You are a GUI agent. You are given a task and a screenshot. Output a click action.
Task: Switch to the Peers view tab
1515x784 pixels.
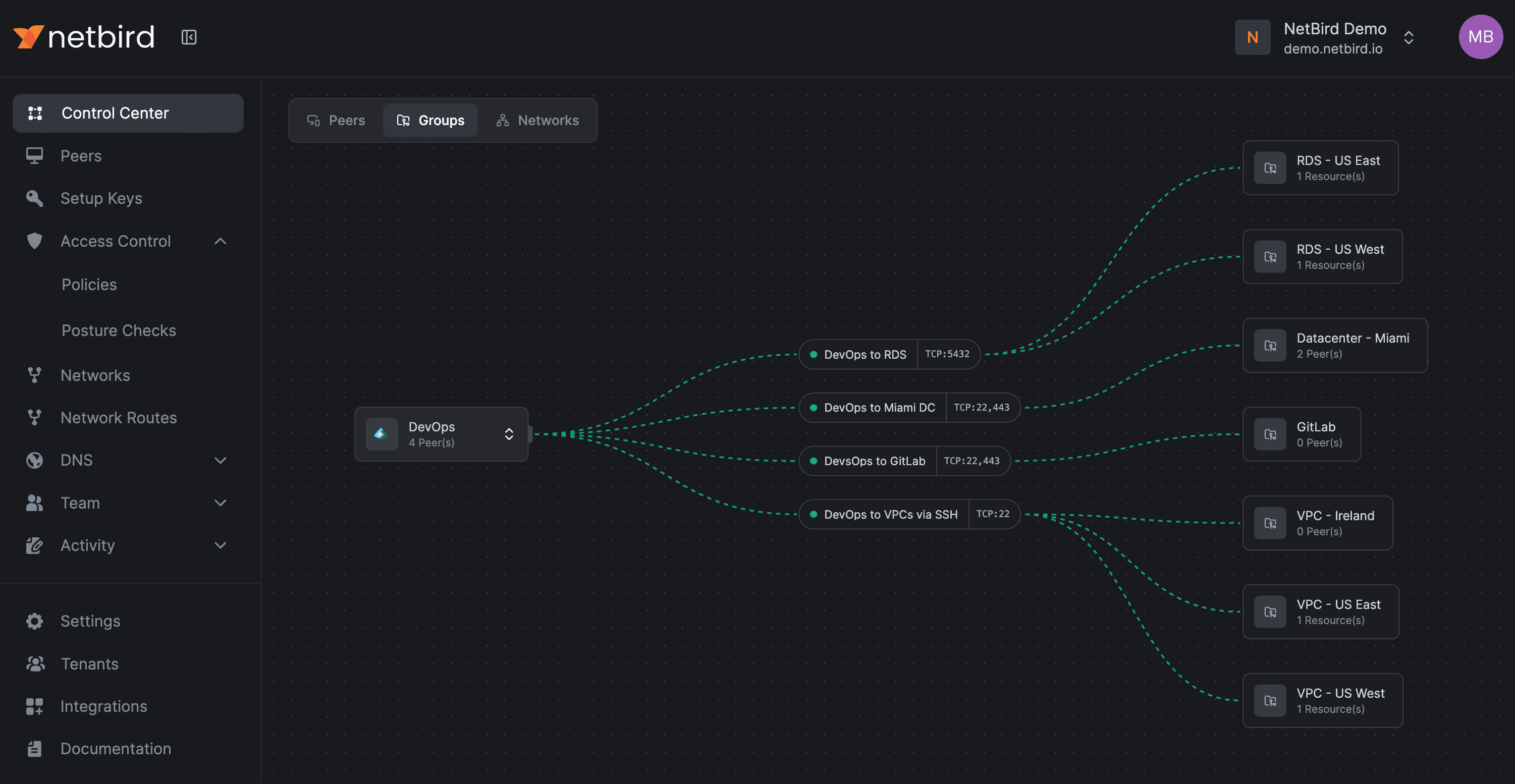pyautogui.click(x=337, y=121)
